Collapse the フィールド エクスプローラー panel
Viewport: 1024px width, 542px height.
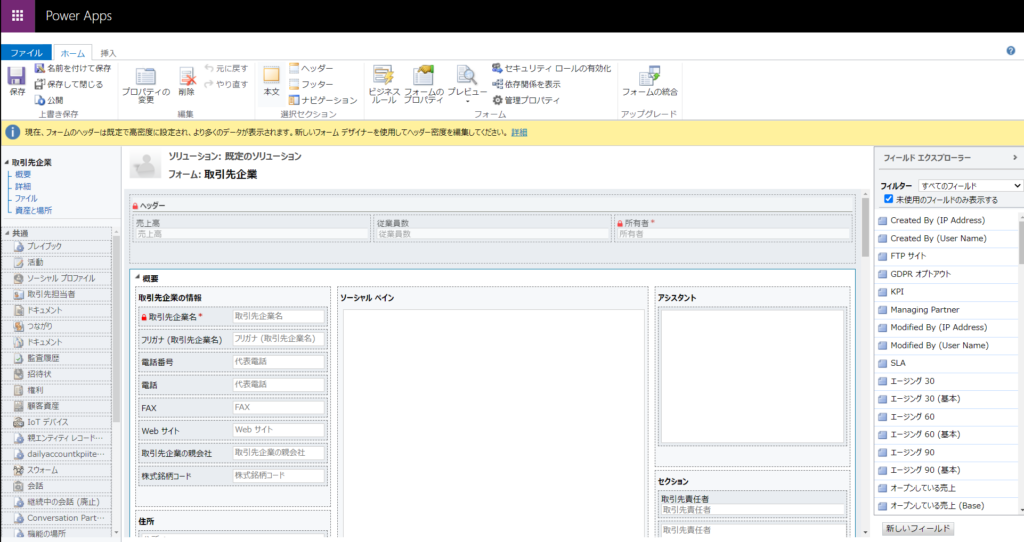[x=1014, y=157]
